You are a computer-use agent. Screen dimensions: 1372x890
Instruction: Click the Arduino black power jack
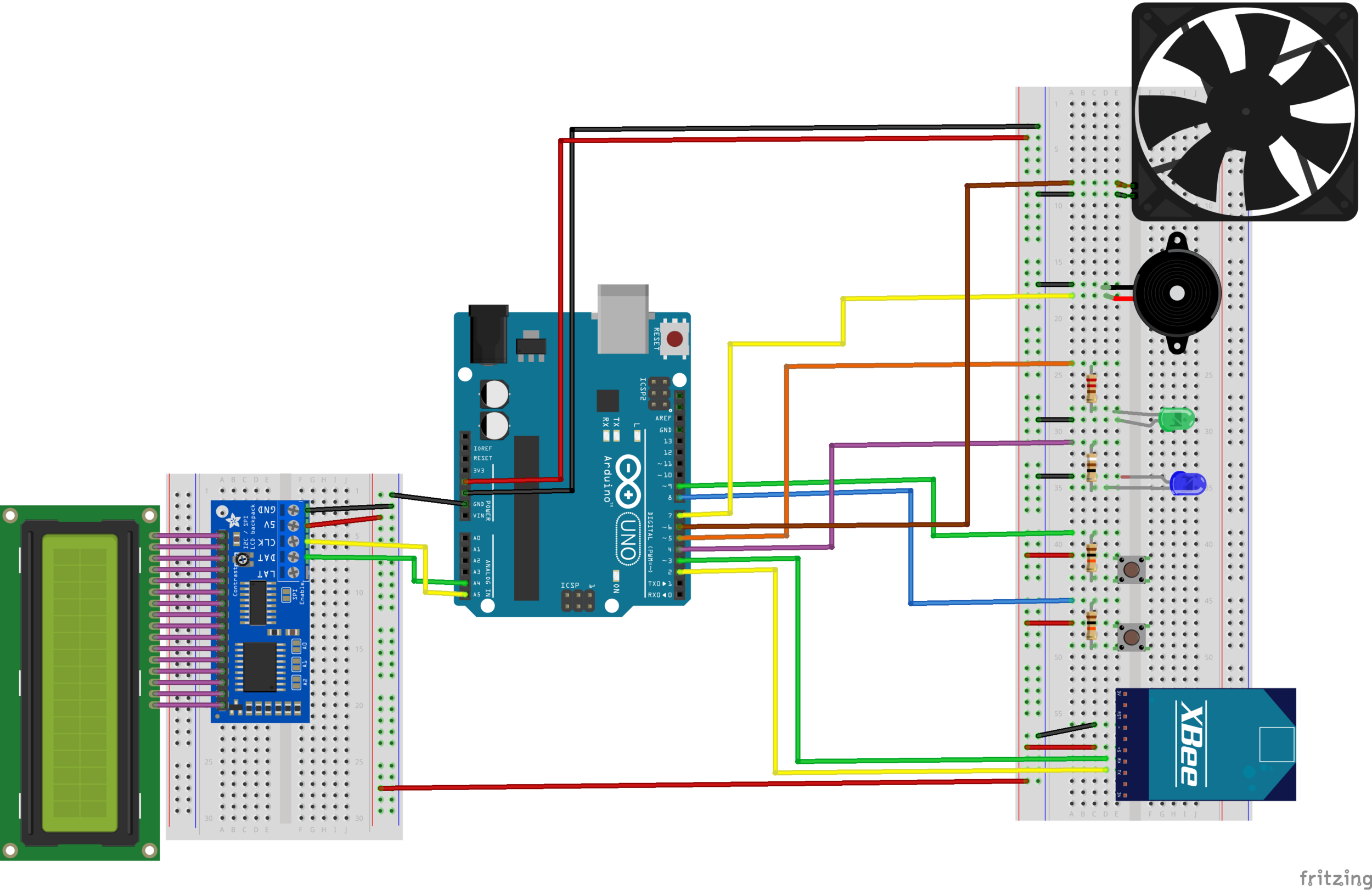[x=488, y=334]
